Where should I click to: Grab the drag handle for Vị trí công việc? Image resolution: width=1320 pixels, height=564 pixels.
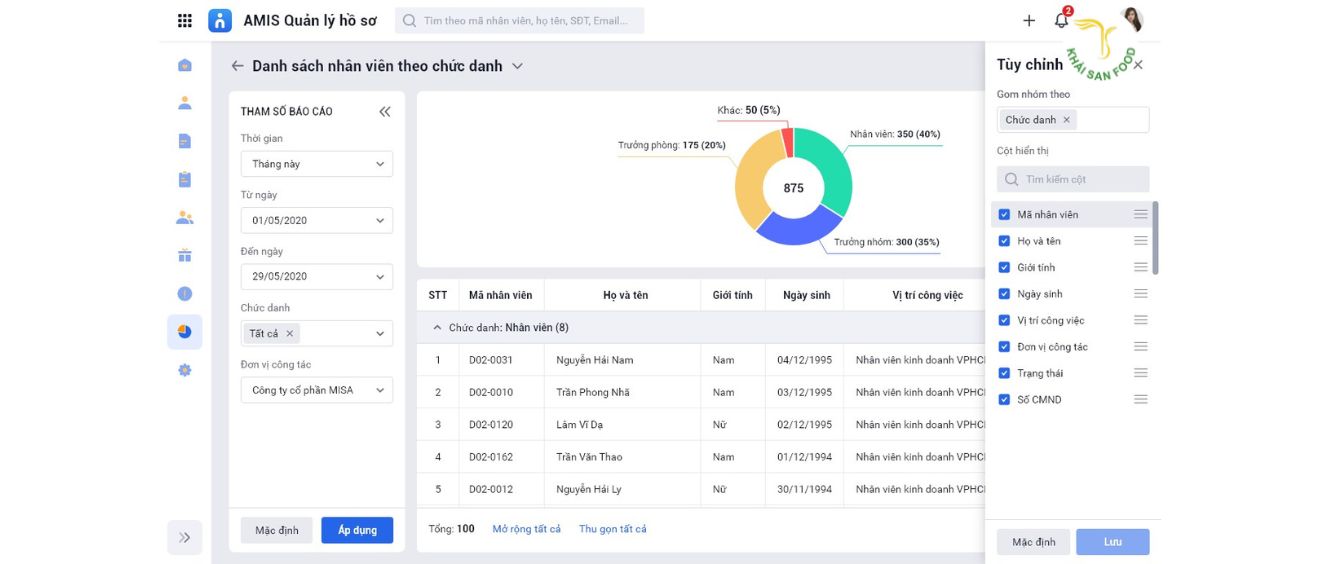1140,320
